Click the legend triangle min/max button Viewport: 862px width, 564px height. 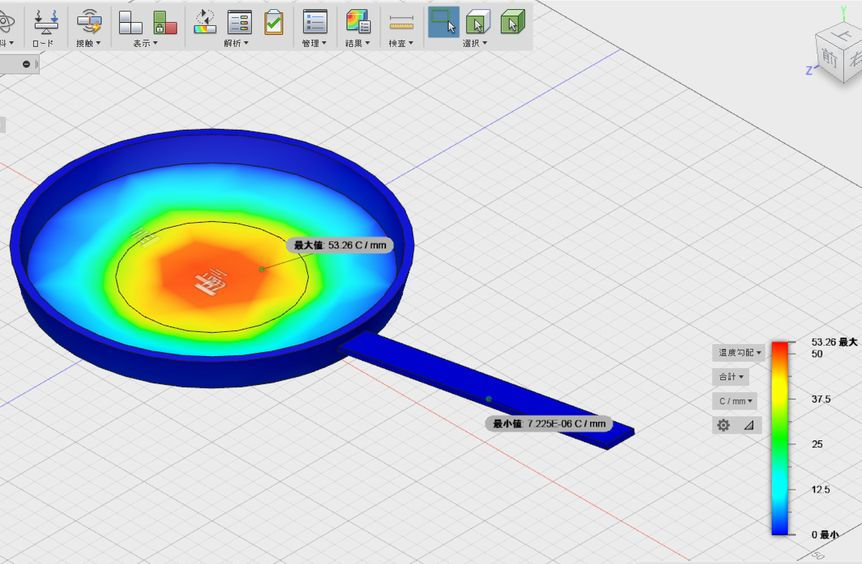[749, 425]
